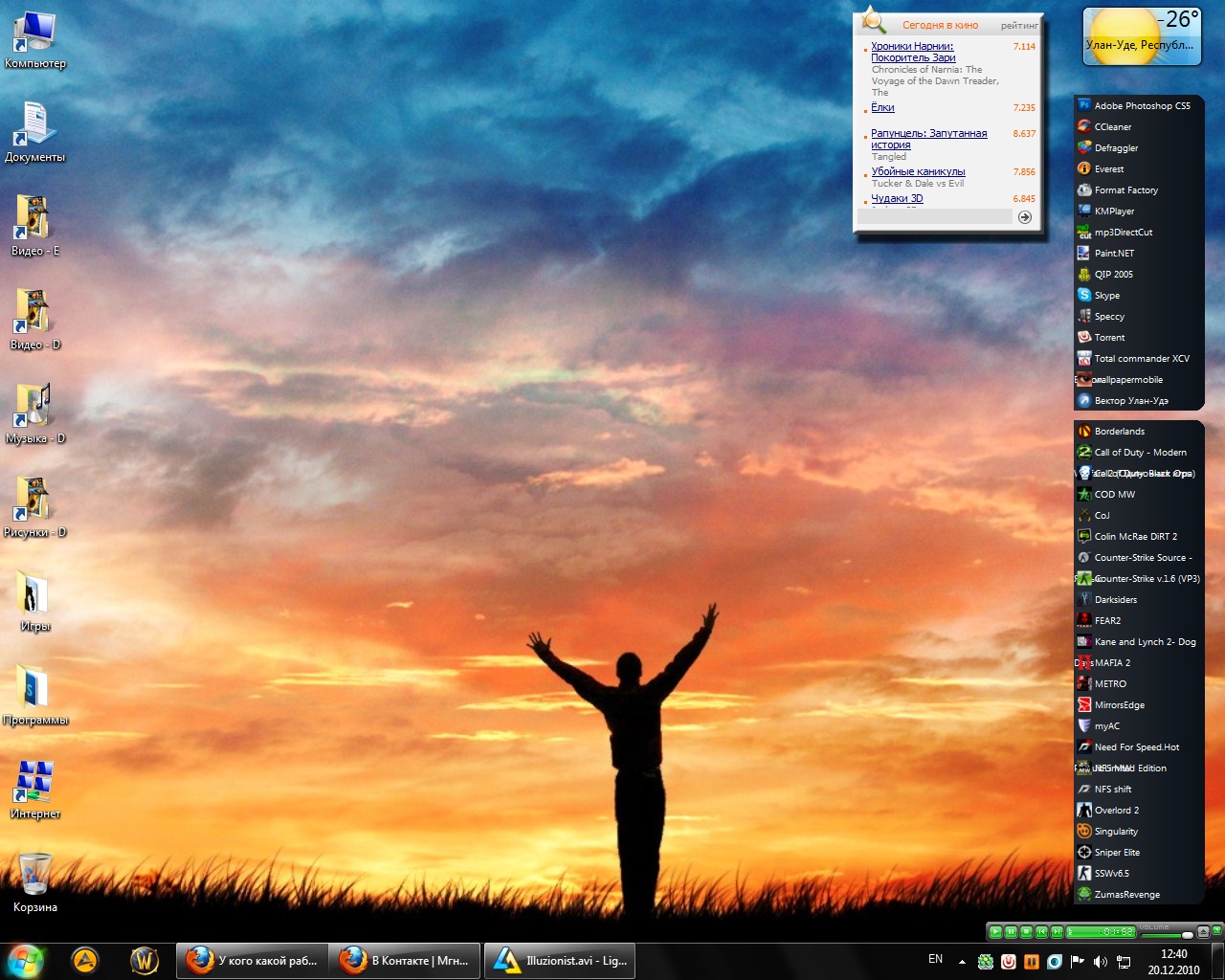The width and height of the screenshot is (1225, 980).
Task: Open the MAFIA 2 game shortcut
Action: [1111, 663]
